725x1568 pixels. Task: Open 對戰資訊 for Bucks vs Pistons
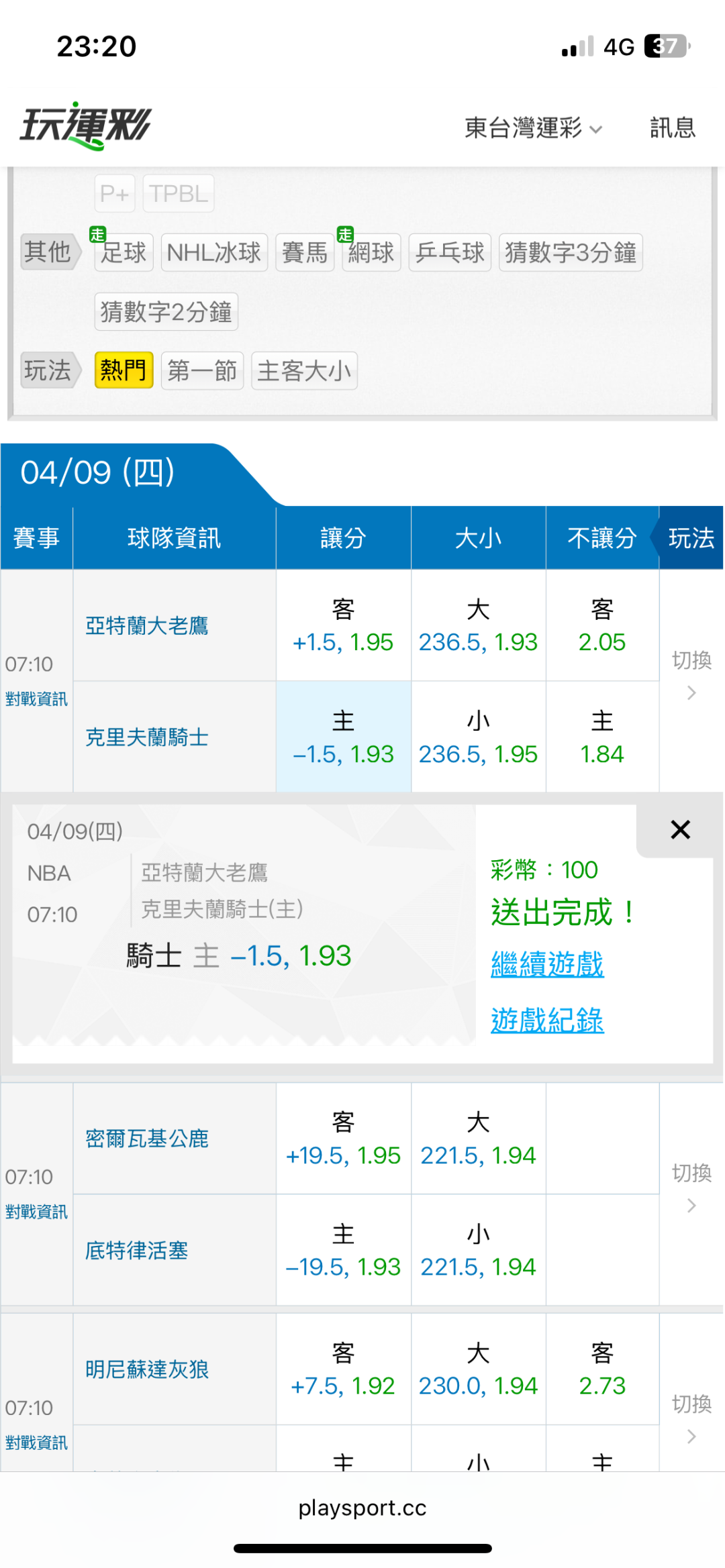(x=36, y=1212)
